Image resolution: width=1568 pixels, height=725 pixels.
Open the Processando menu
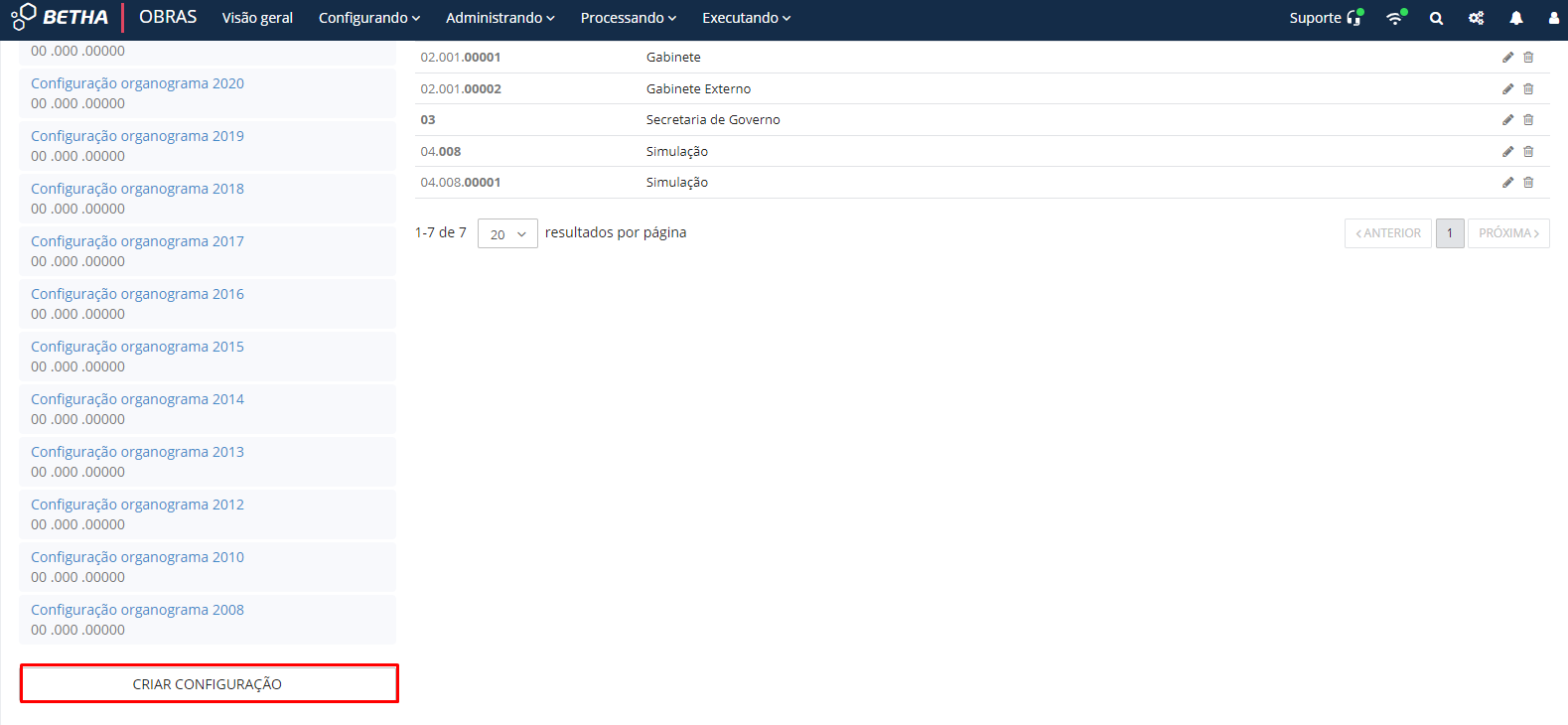629,18
